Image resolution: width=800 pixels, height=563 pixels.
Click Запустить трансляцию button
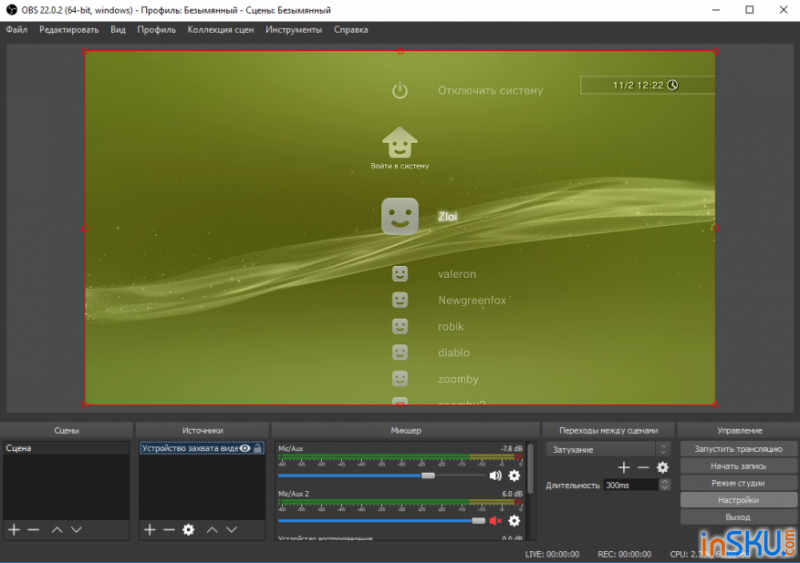pos(738,449)
